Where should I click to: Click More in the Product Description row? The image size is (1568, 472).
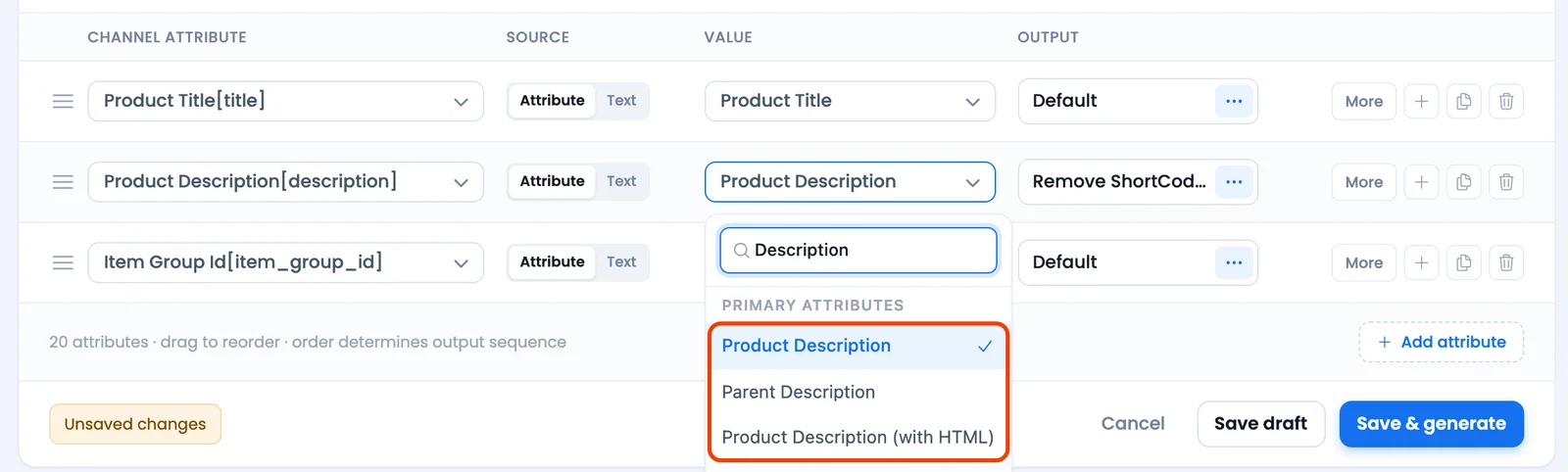click(x=1363, y=182)
